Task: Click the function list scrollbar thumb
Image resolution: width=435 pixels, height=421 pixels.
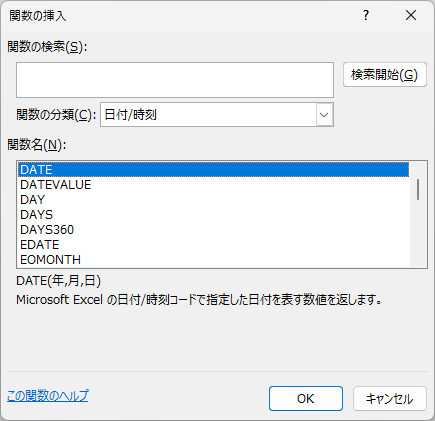Action: point(418,189)
